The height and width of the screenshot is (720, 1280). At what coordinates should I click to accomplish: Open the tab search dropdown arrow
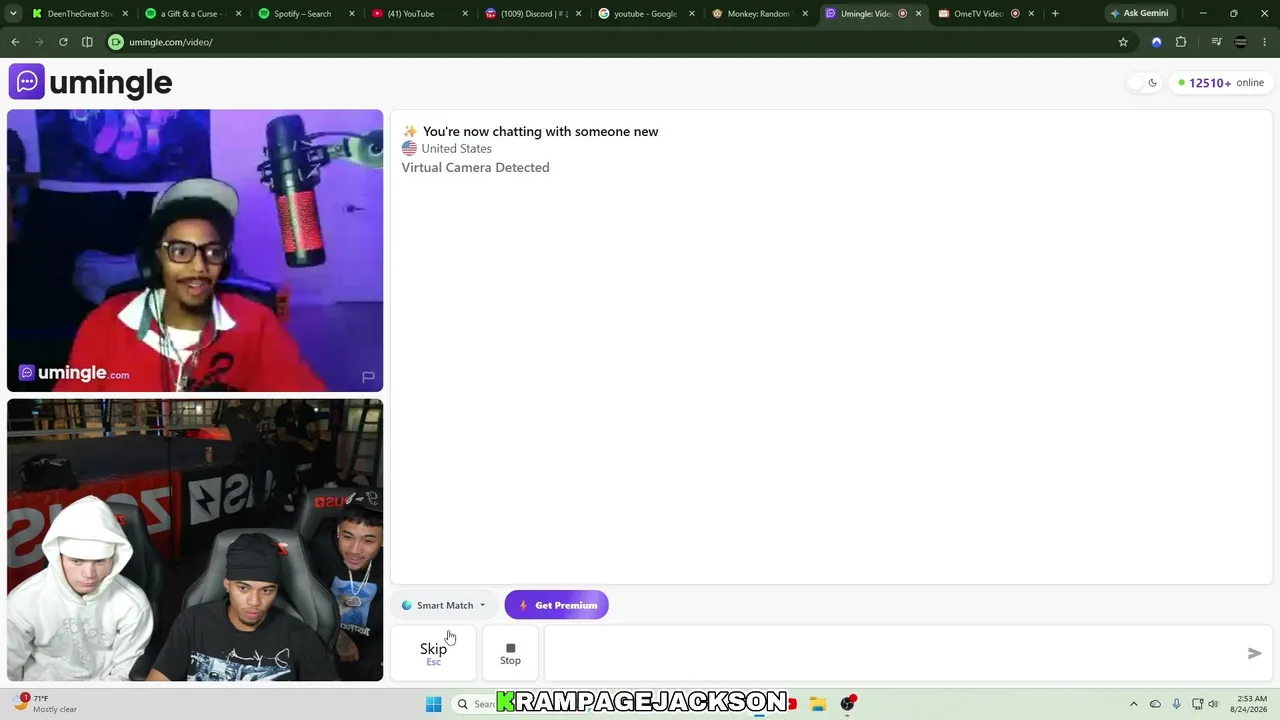click(x=13, y=14)
